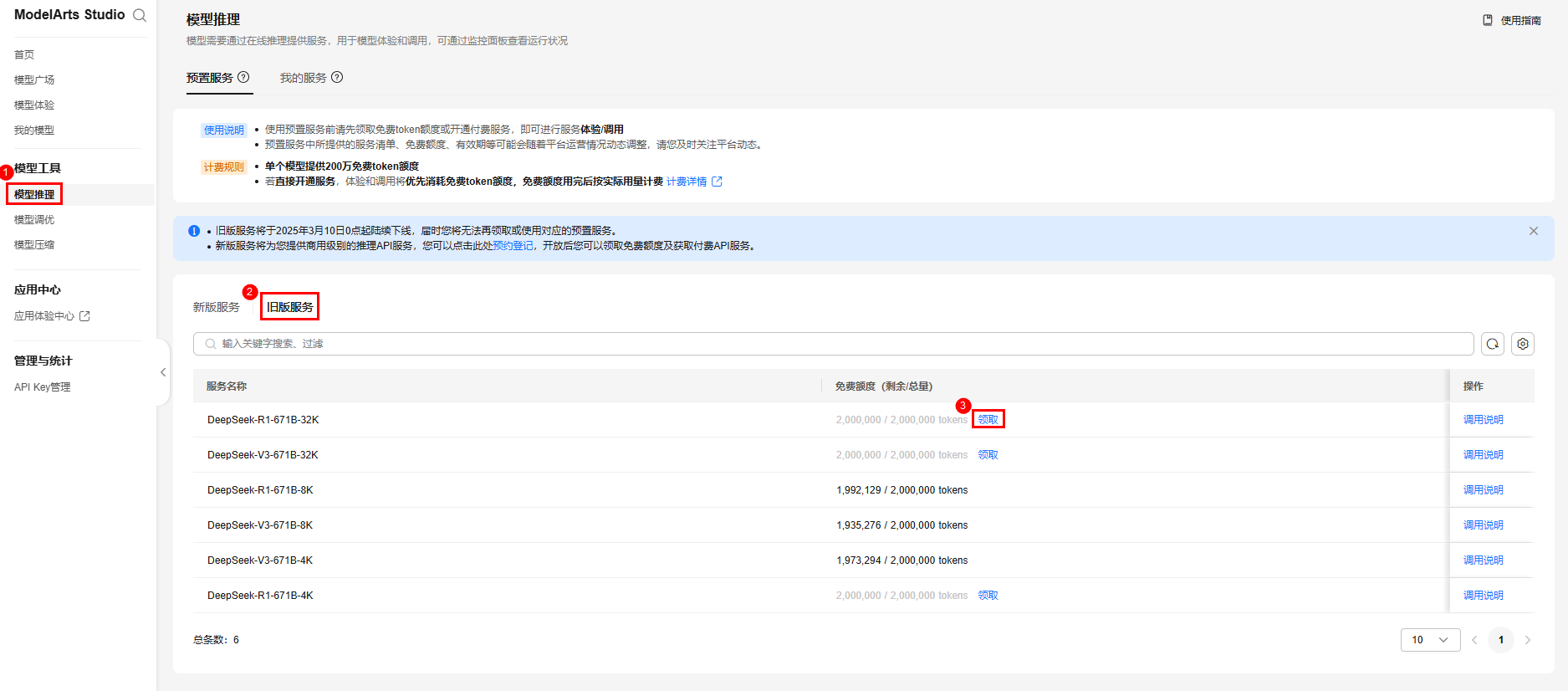This screenshot has width=1568, height=691.
Task: Click the 计费详情 link
Action: coord(687,182)
